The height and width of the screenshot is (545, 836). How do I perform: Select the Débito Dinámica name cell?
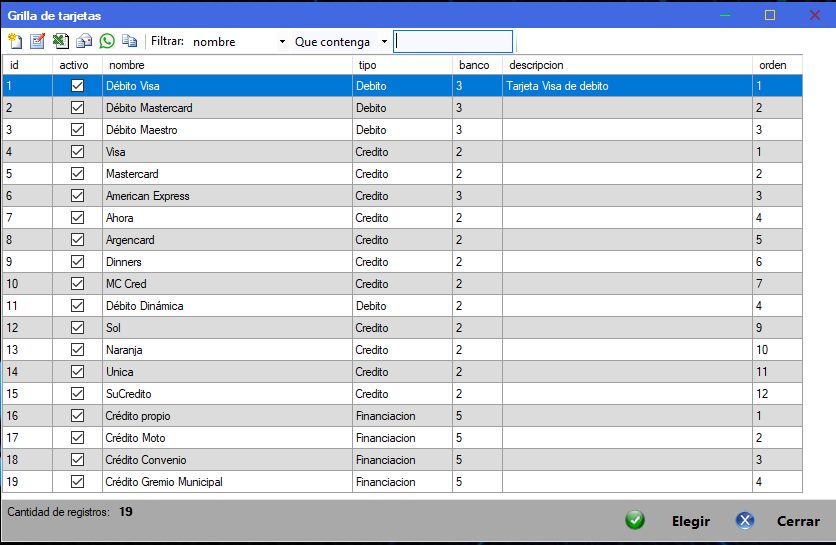point(227,306)
